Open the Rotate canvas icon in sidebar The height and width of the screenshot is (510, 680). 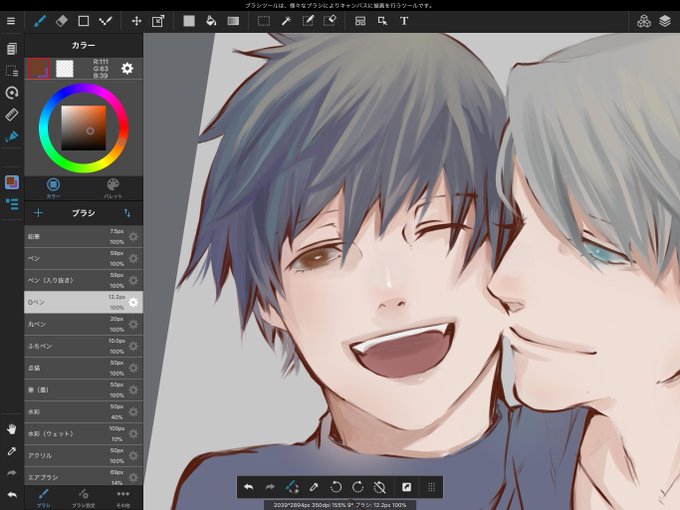[12, 92]
